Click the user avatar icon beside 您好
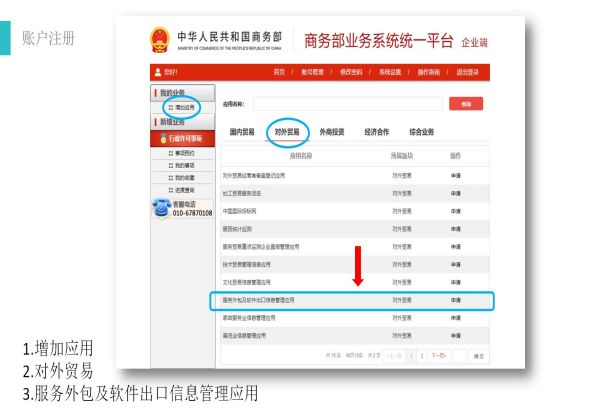The height and width of the screenshot is (420, 600). [x=157, y=72]
